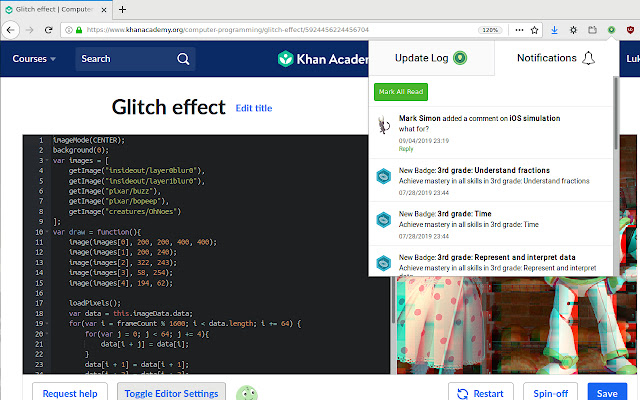Click the green icon beside Update Log
The height and width of the screenshot is (400, 640).
tap(460, 58)
